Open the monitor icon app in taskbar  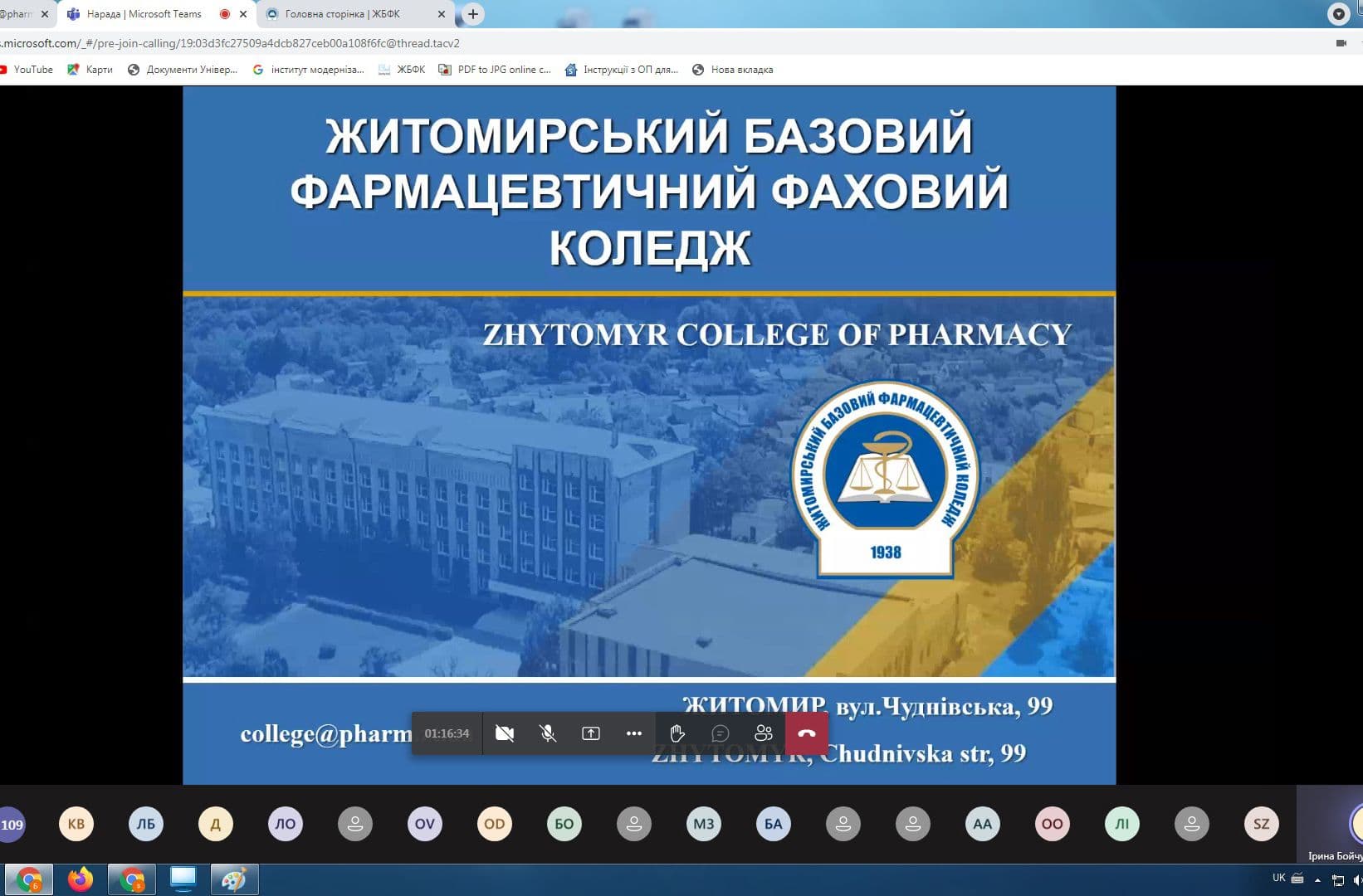point(183,879)
